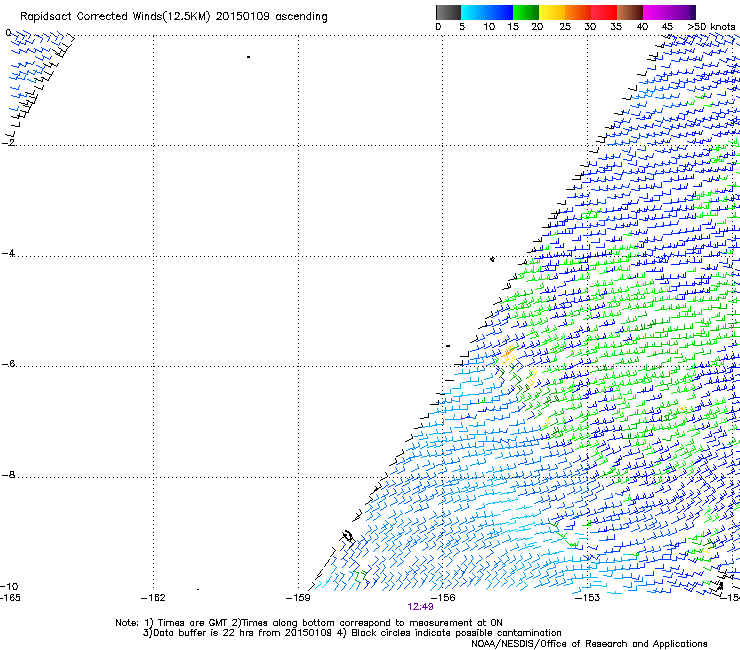740x650 pixels.
Task: Click the '-159' longitude axis label
Action: 298,598
